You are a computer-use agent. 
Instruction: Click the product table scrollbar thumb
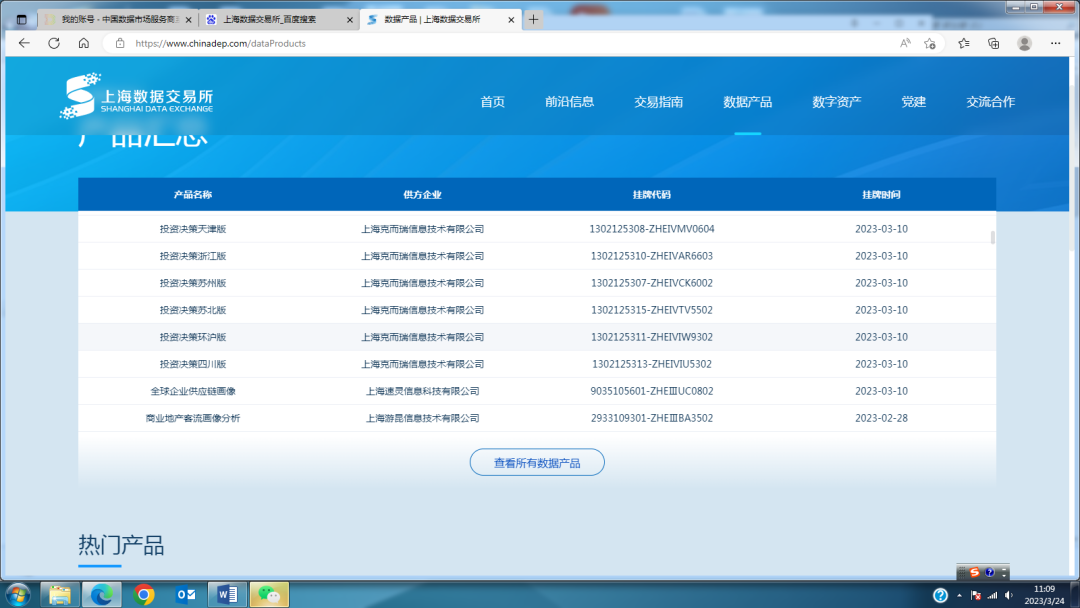tap(993, 238)
